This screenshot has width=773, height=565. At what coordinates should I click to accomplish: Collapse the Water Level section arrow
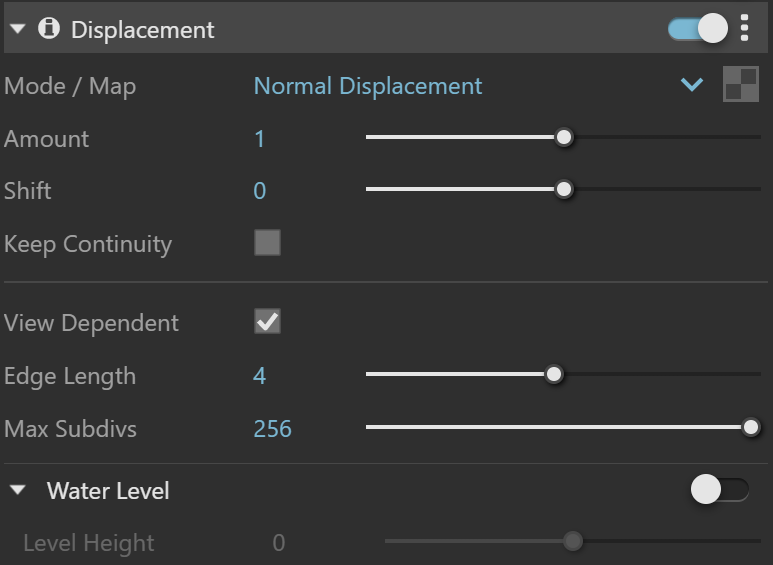point(18,490)
